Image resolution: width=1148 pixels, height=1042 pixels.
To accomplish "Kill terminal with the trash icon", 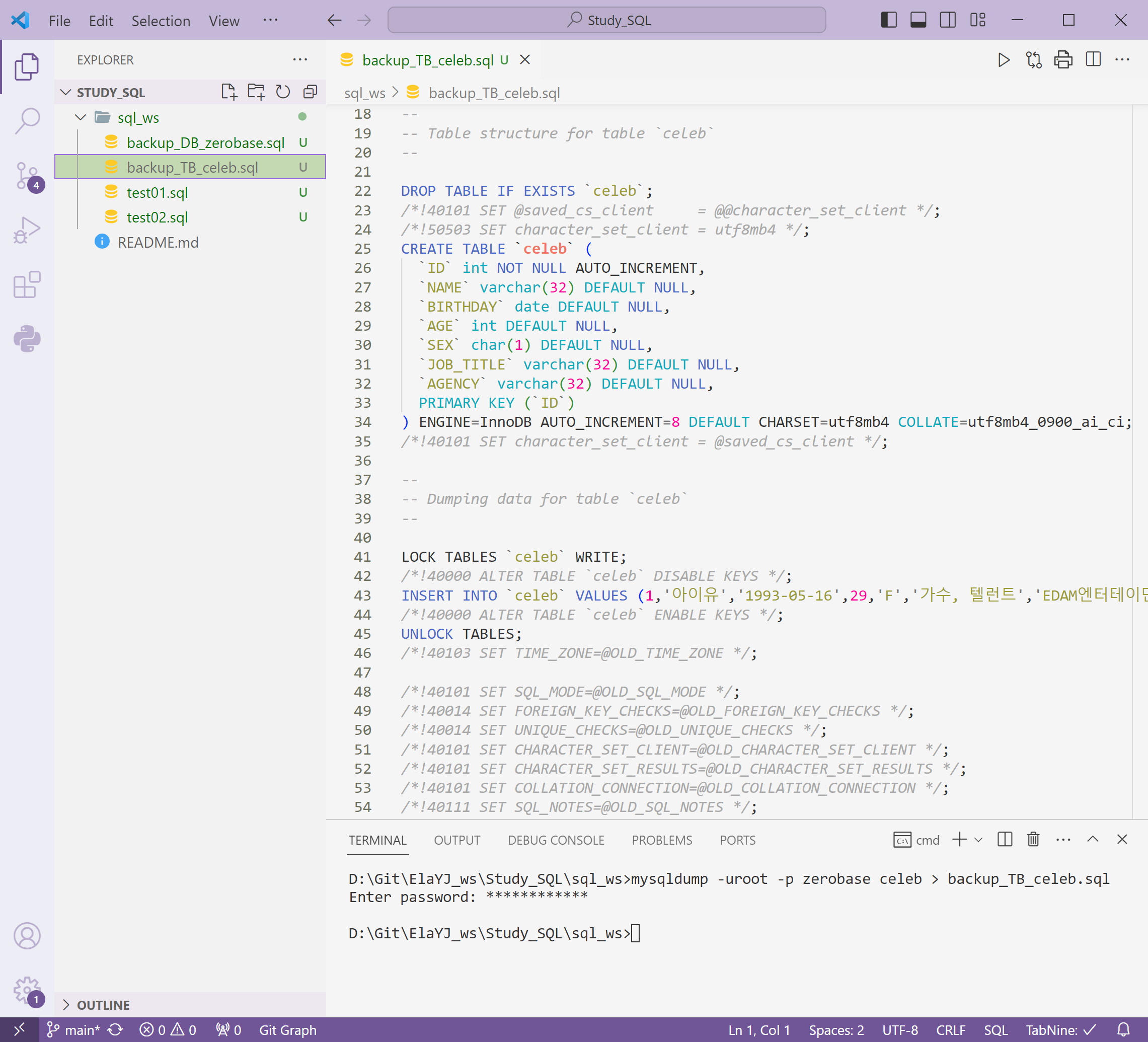I will 1033,839.
